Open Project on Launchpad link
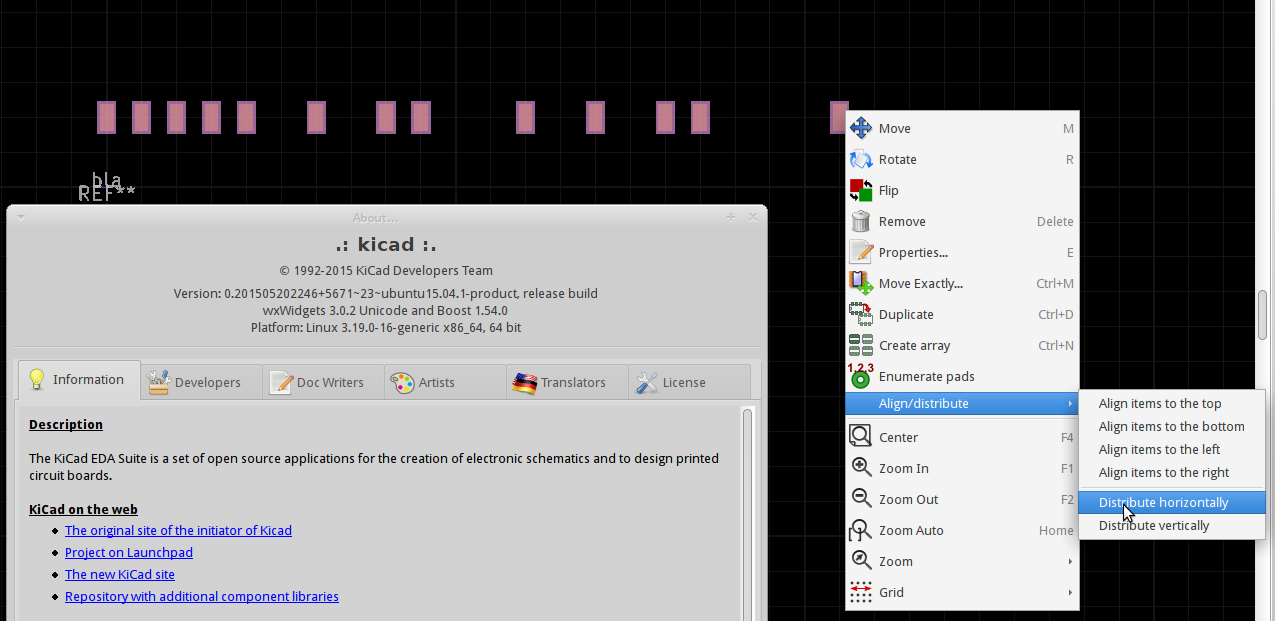This screenshot has height=621, width=1275. (129, 552)
